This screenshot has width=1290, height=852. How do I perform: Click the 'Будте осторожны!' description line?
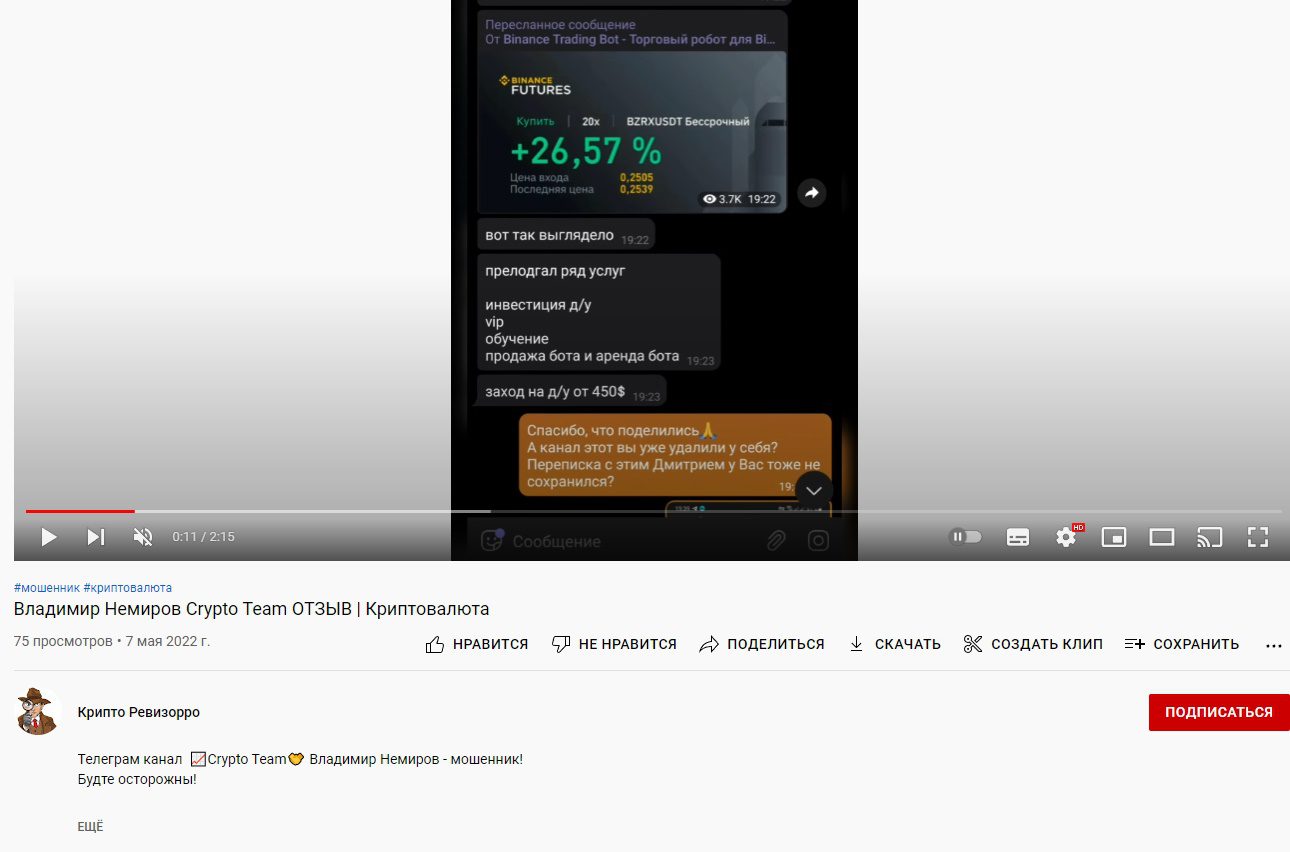tap(137, 779)
